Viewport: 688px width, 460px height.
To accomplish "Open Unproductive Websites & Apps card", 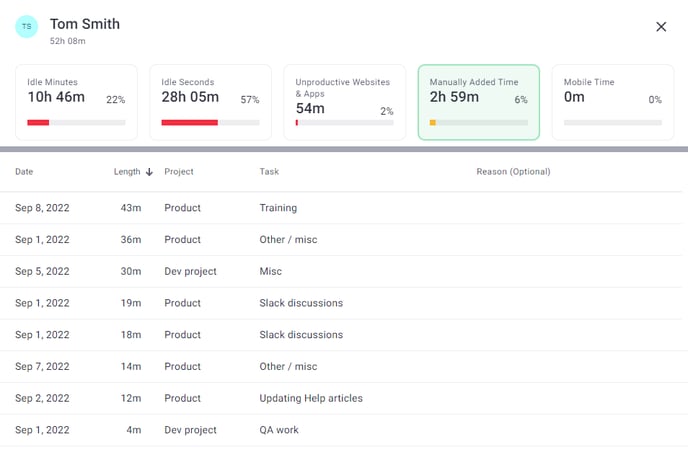I will (x=345, y=102).
